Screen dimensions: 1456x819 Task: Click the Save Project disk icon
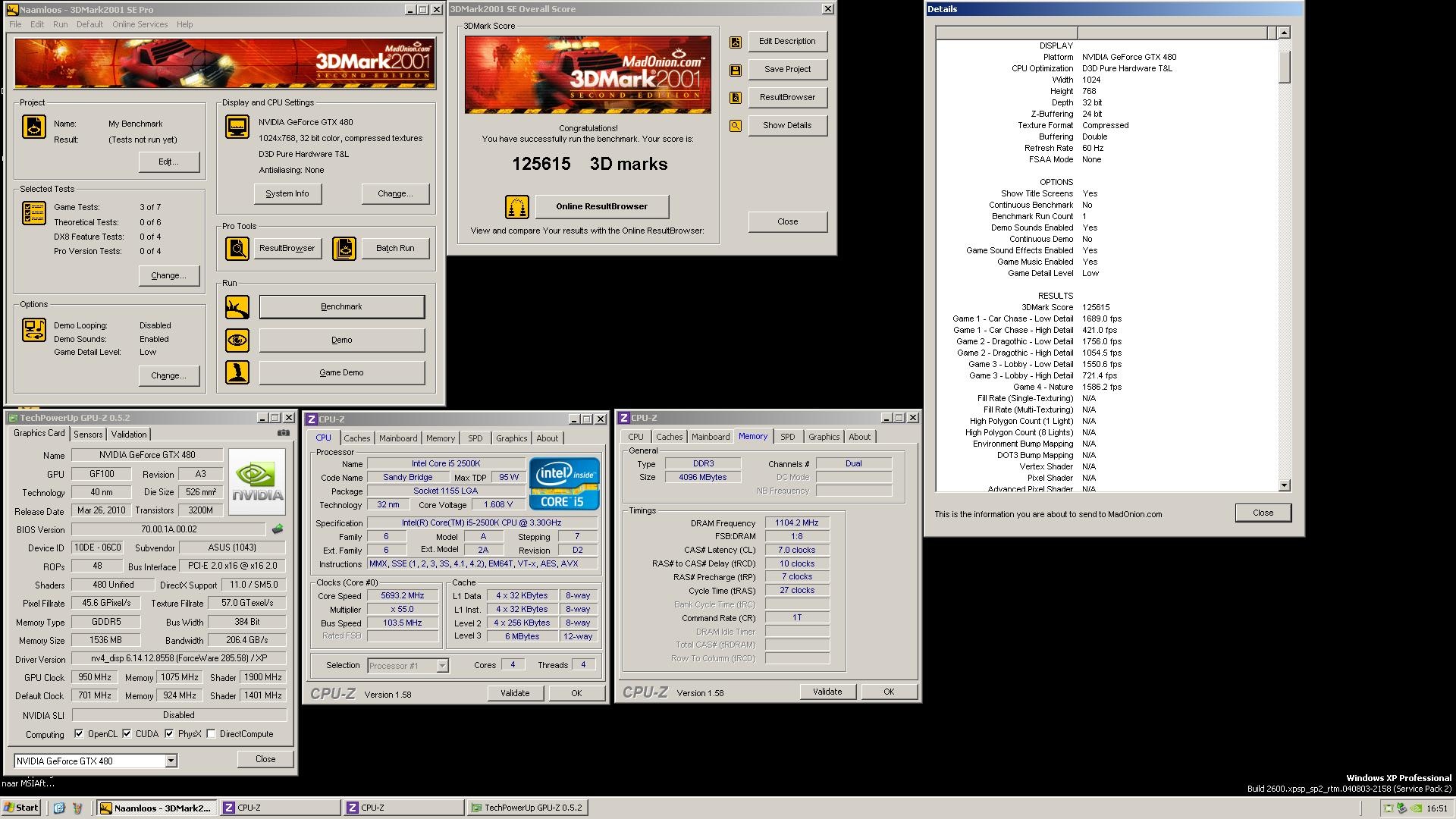pos(735,70)
